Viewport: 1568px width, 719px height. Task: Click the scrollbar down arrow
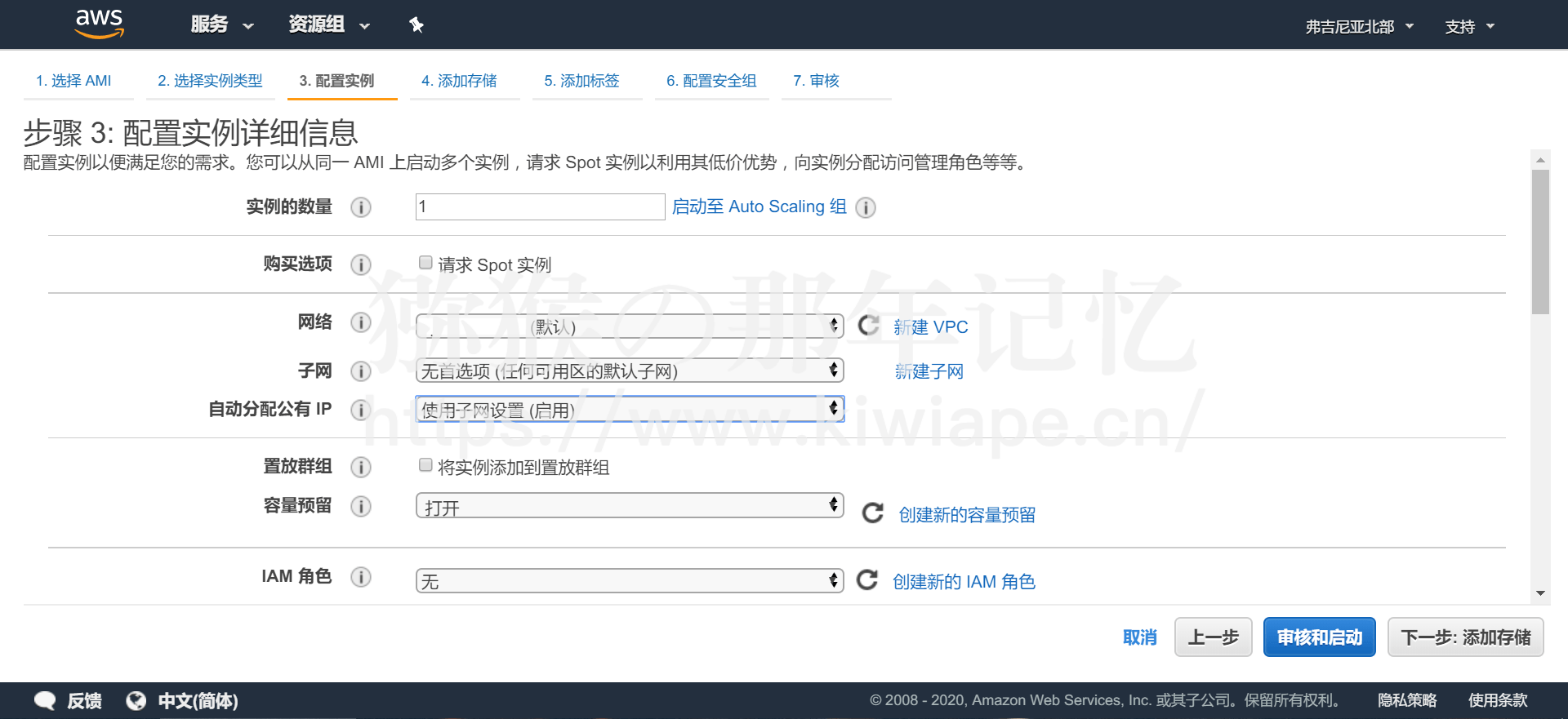1540,593
